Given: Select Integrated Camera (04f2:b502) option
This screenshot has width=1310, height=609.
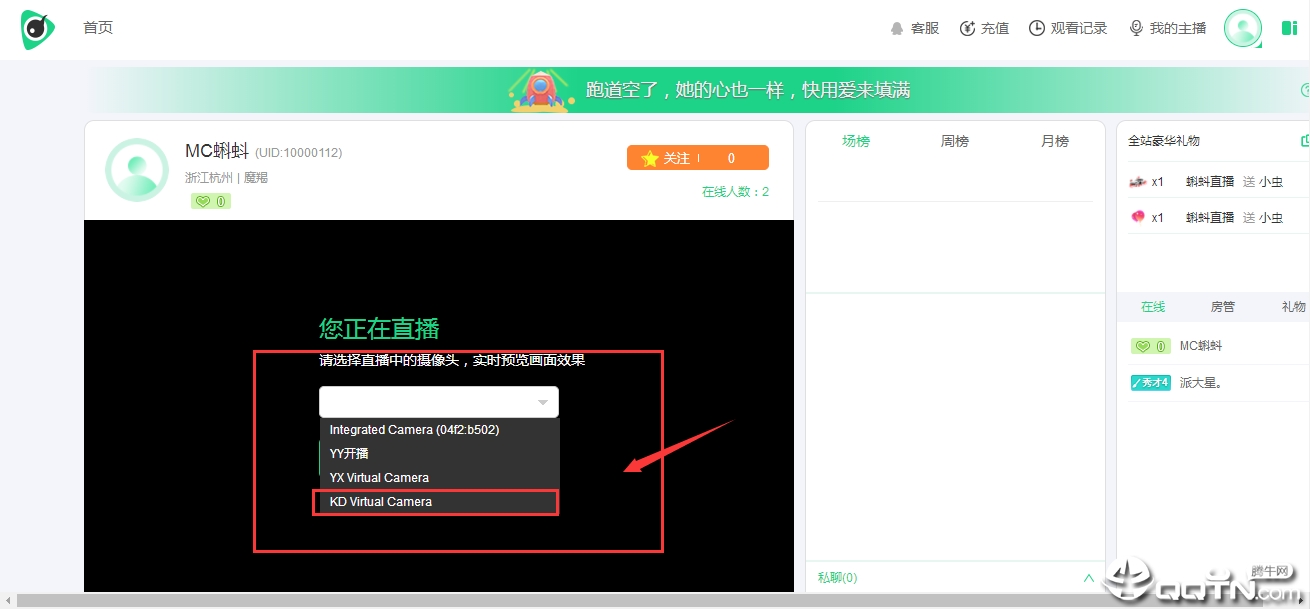Looking at the screenshot, I should (439, 430).
